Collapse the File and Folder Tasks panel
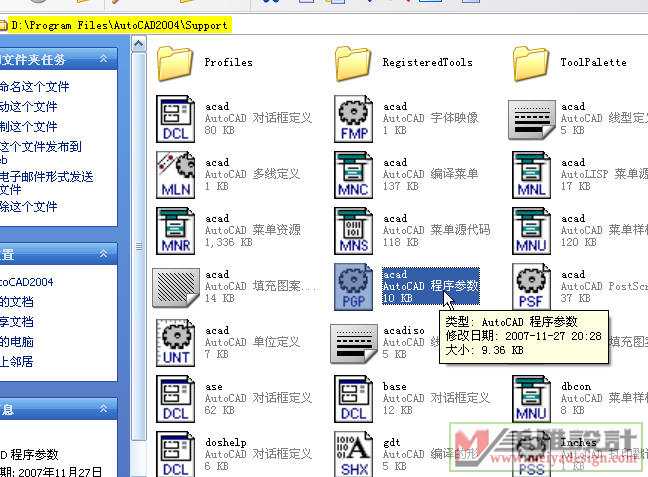648x477 pixels. coord(103,59)
